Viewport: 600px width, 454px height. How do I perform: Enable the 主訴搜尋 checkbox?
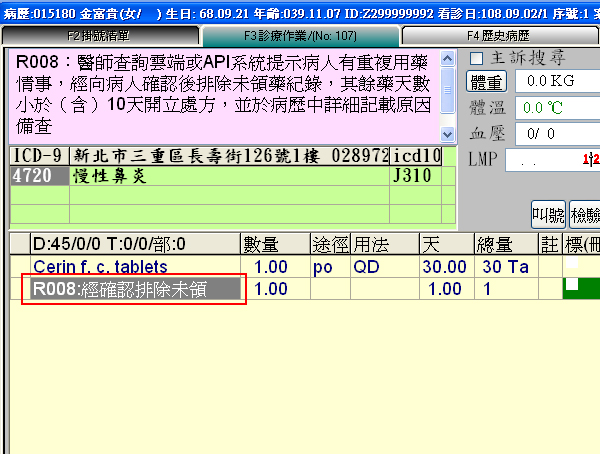[x=477, y=58]
